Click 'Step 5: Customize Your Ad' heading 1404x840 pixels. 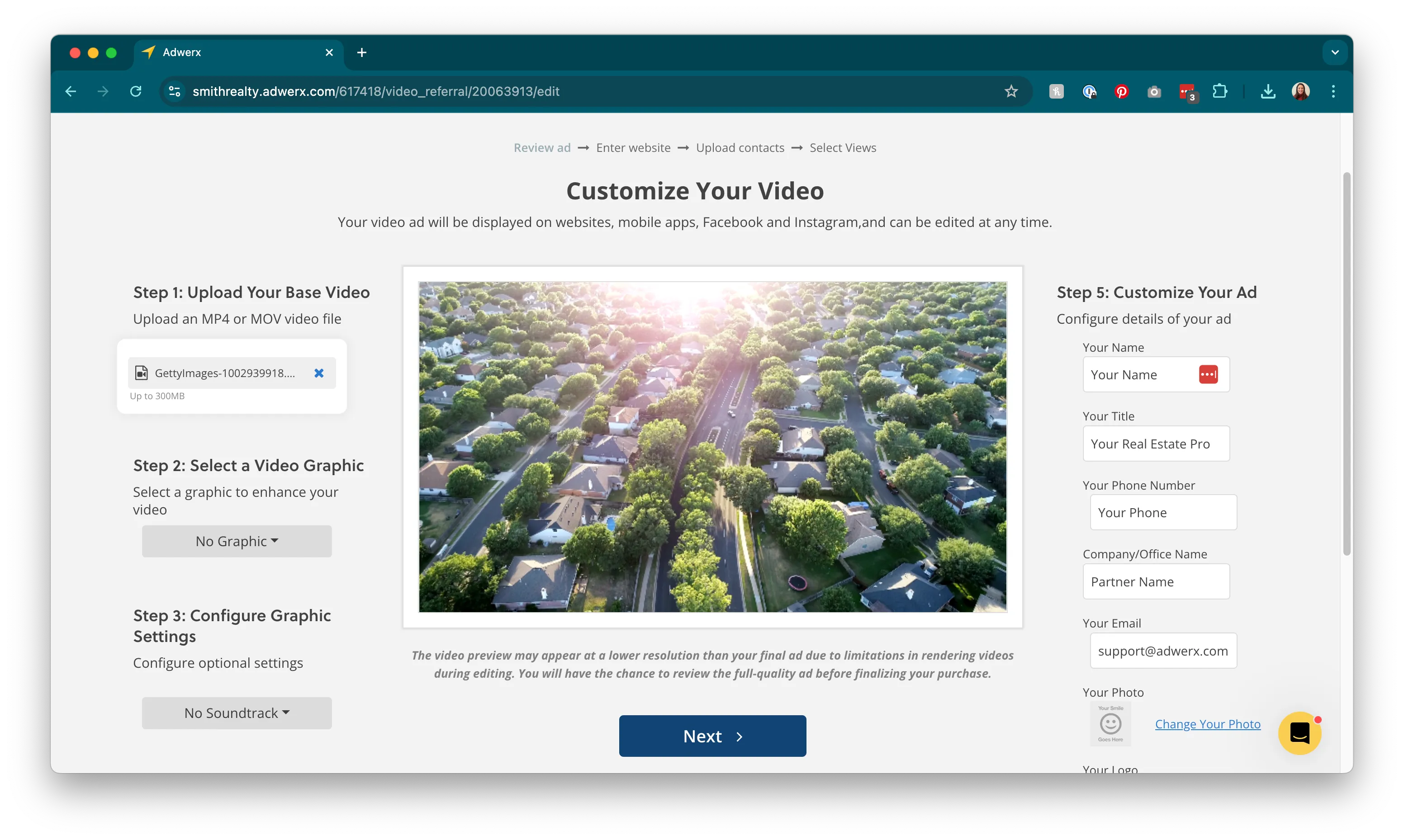[1157, 292]
